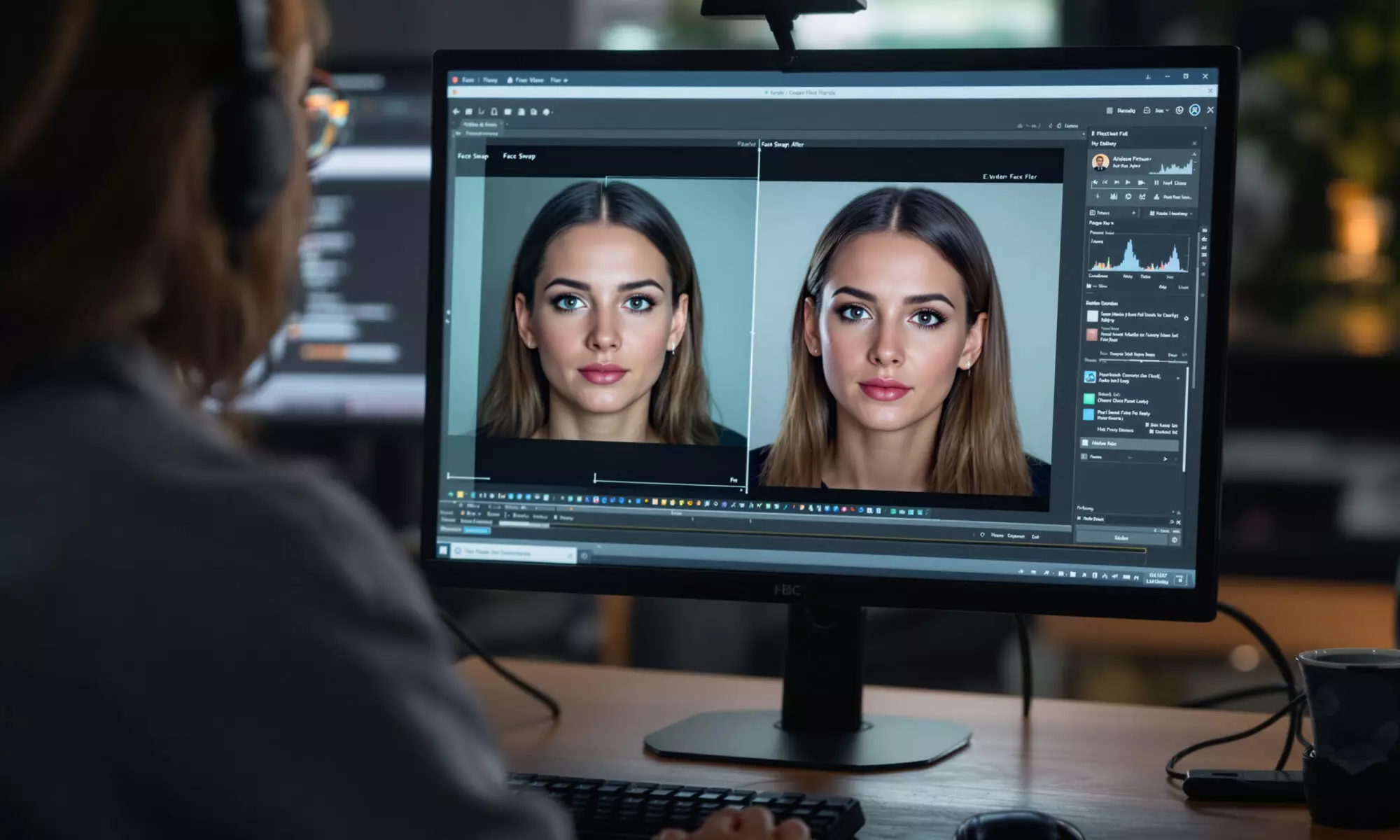Viewport: 1400px width, 840px height.
Task: Select the 'Face Swap' label above the left portrait
Action: 519,156
